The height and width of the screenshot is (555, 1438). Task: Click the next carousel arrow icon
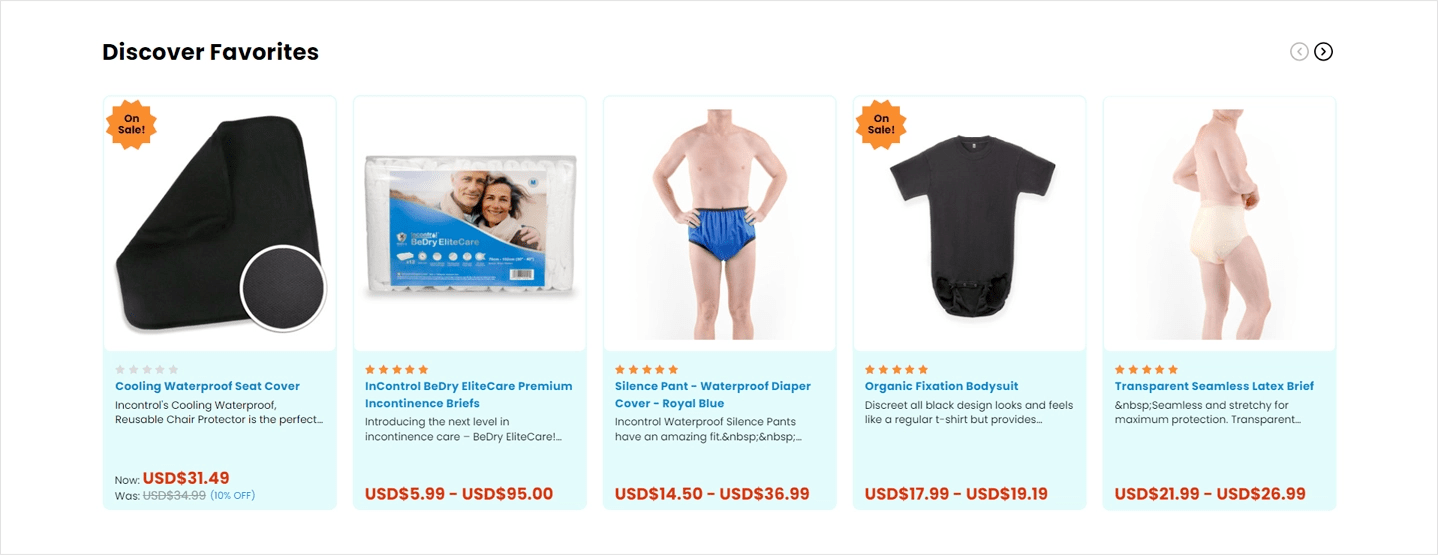(x=1323, y=52)
